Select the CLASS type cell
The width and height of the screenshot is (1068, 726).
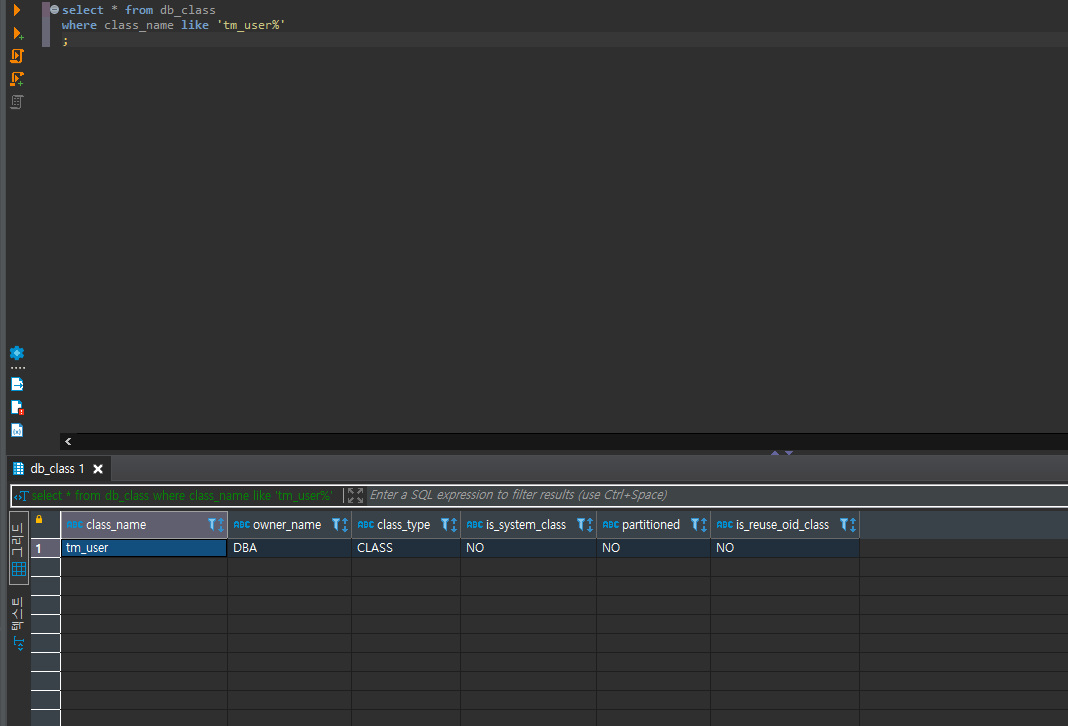click(x=406, y=548)
